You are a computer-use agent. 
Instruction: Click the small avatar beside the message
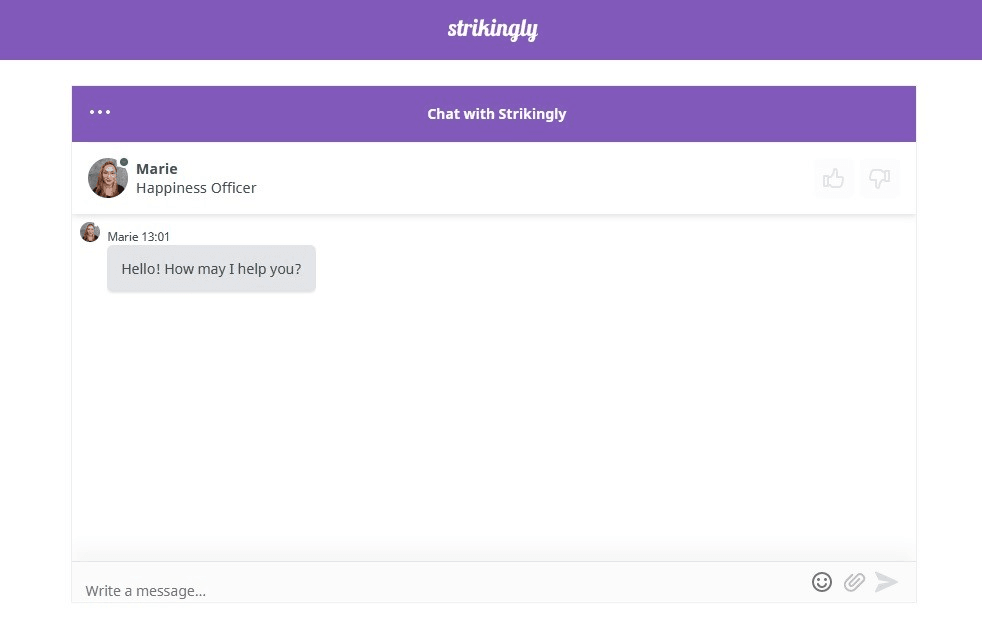tap(90, 233)
